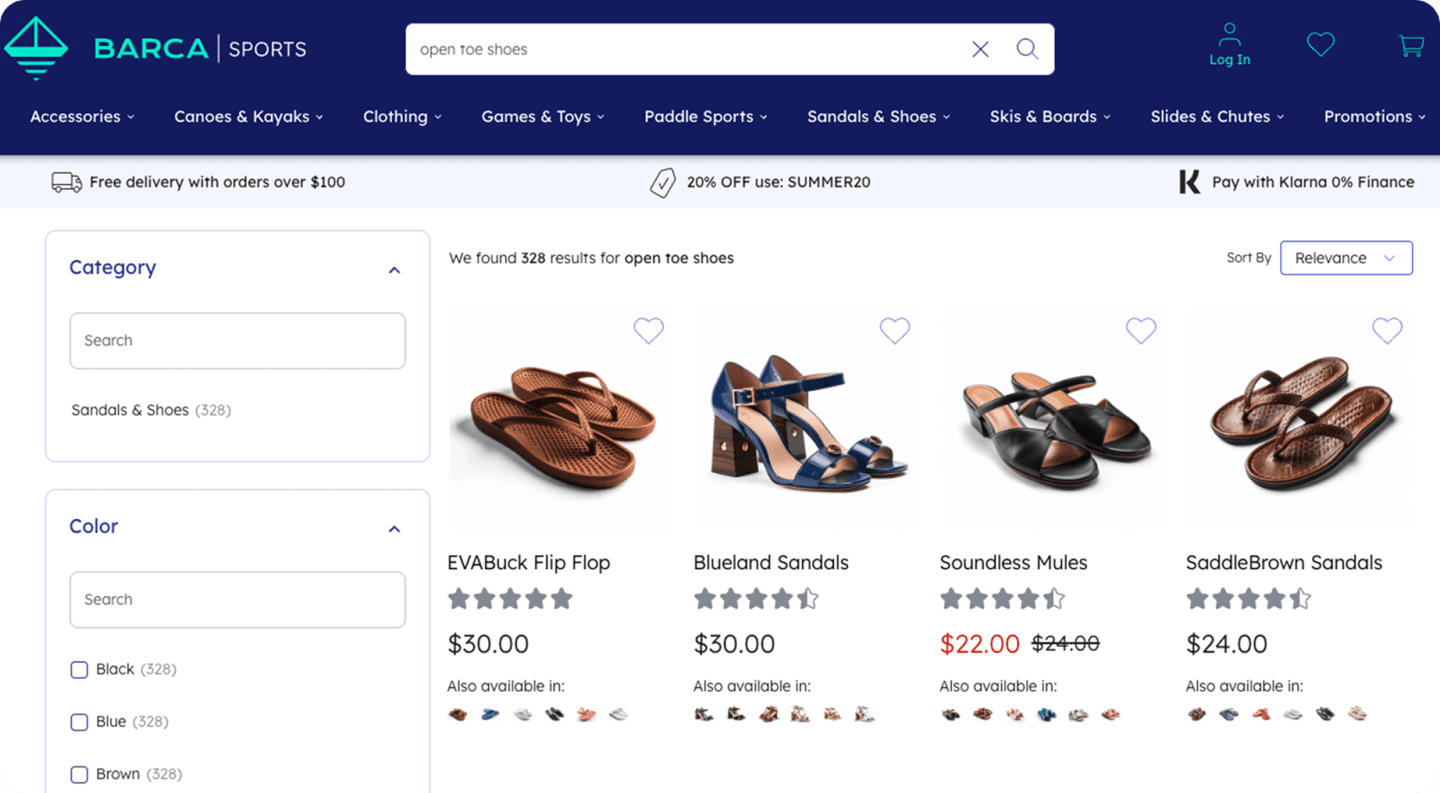Select the Sandals & Shoes category link
The width and height of the screenshot is (1440, 793).
tap(130, 410)
